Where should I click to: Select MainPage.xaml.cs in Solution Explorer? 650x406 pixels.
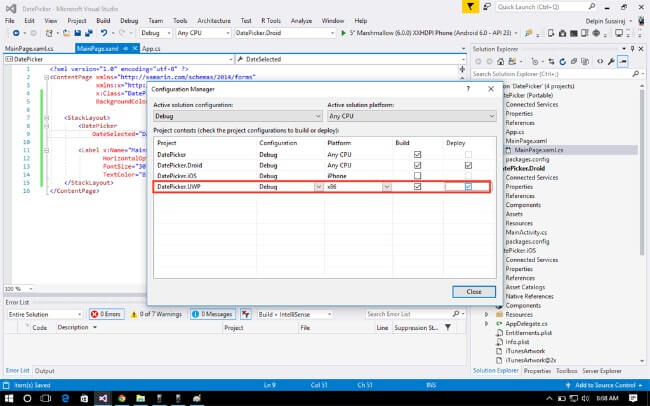tap(539, 149)
